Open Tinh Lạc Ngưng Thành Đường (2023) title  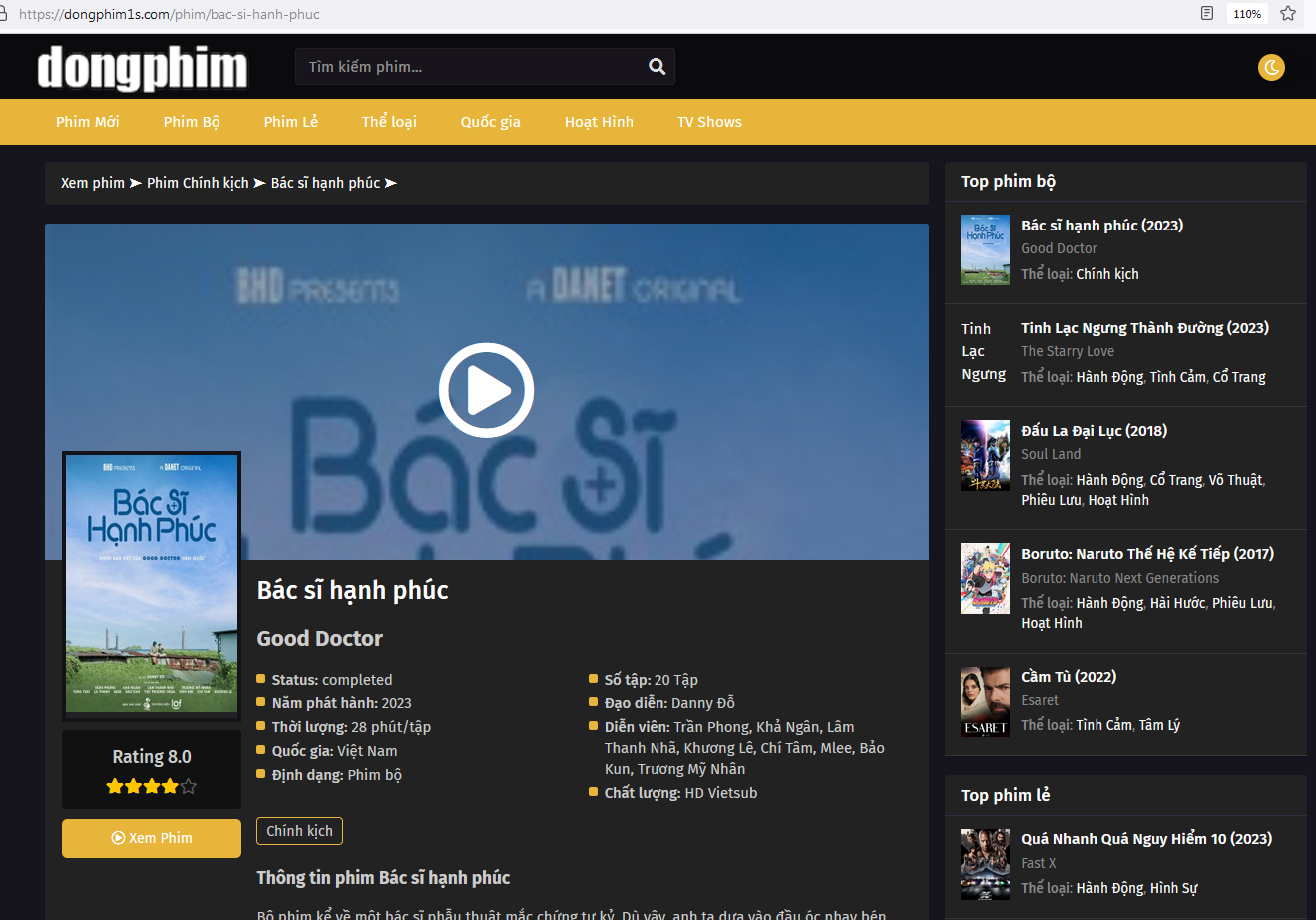(x=1144, y=328)
